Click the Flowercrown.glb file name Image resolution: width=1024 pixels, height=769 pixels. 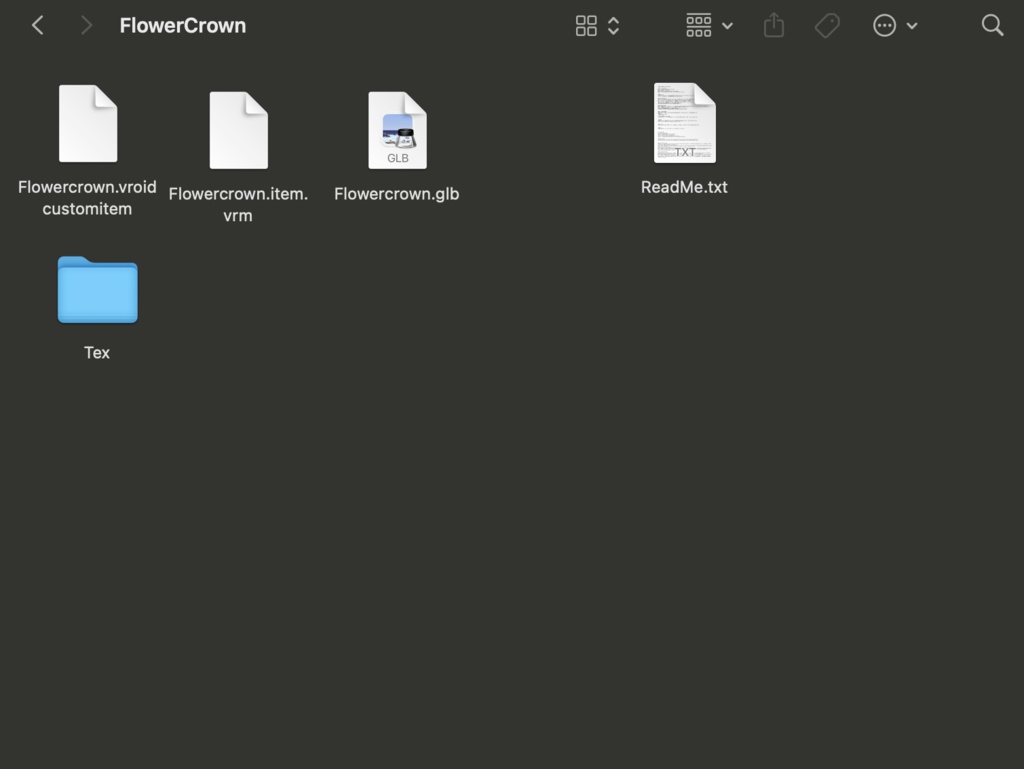(x=396, y=194)
